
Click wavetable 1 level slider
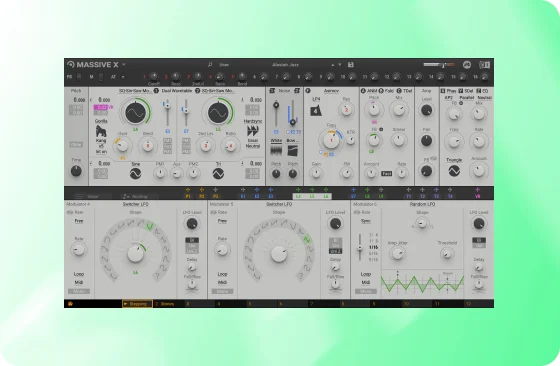[167, 112]
